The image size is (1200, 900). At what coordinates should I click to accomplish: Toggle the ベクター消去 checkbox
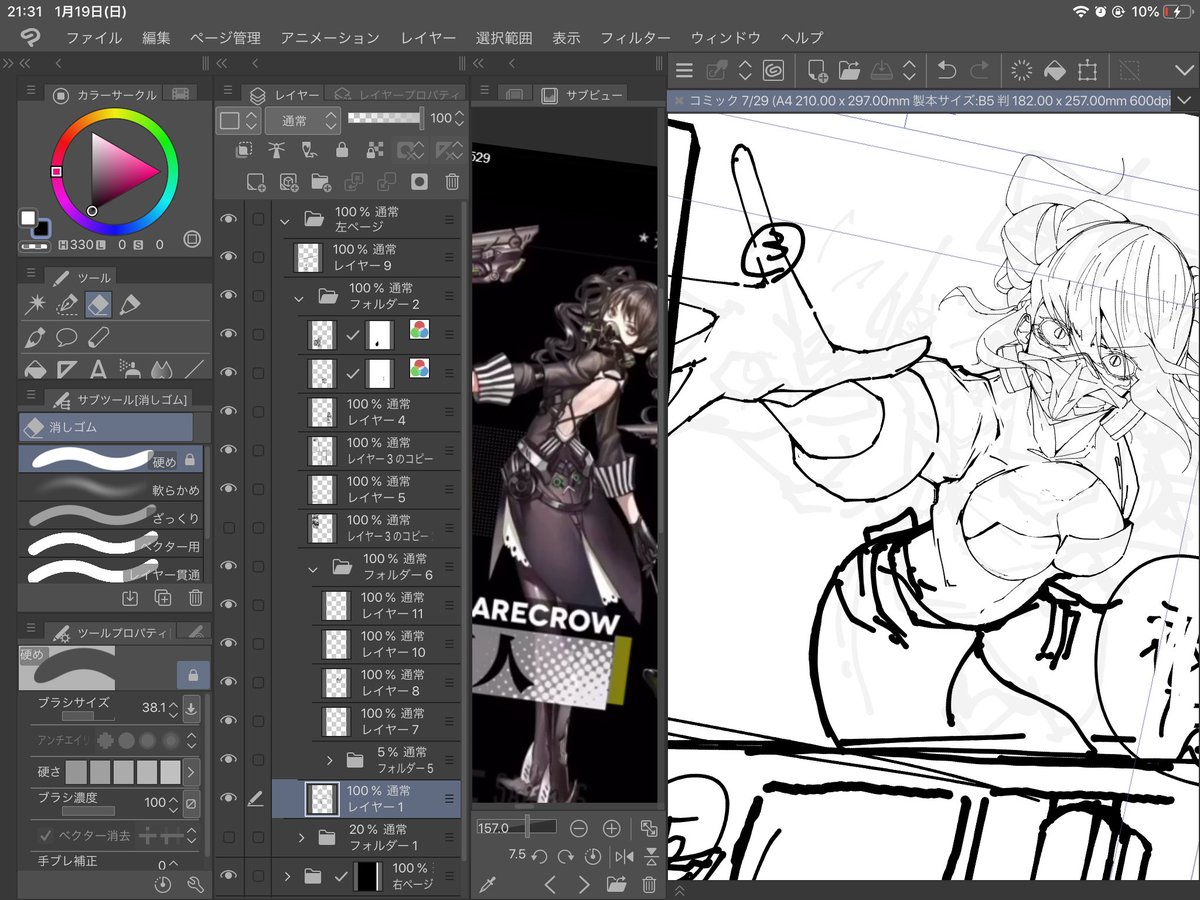point(45,835)
